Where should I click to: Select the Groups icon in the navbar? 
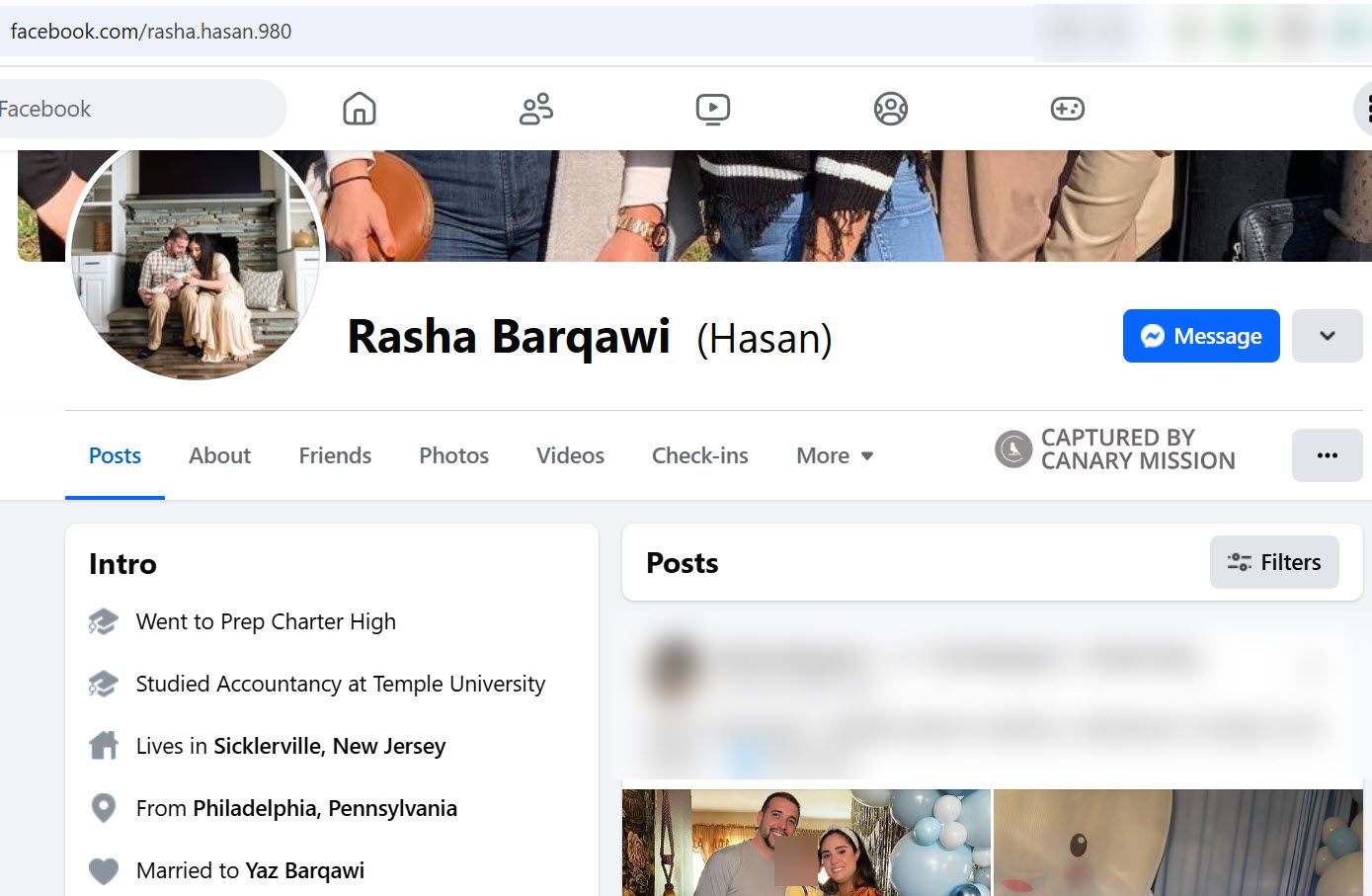889,109
